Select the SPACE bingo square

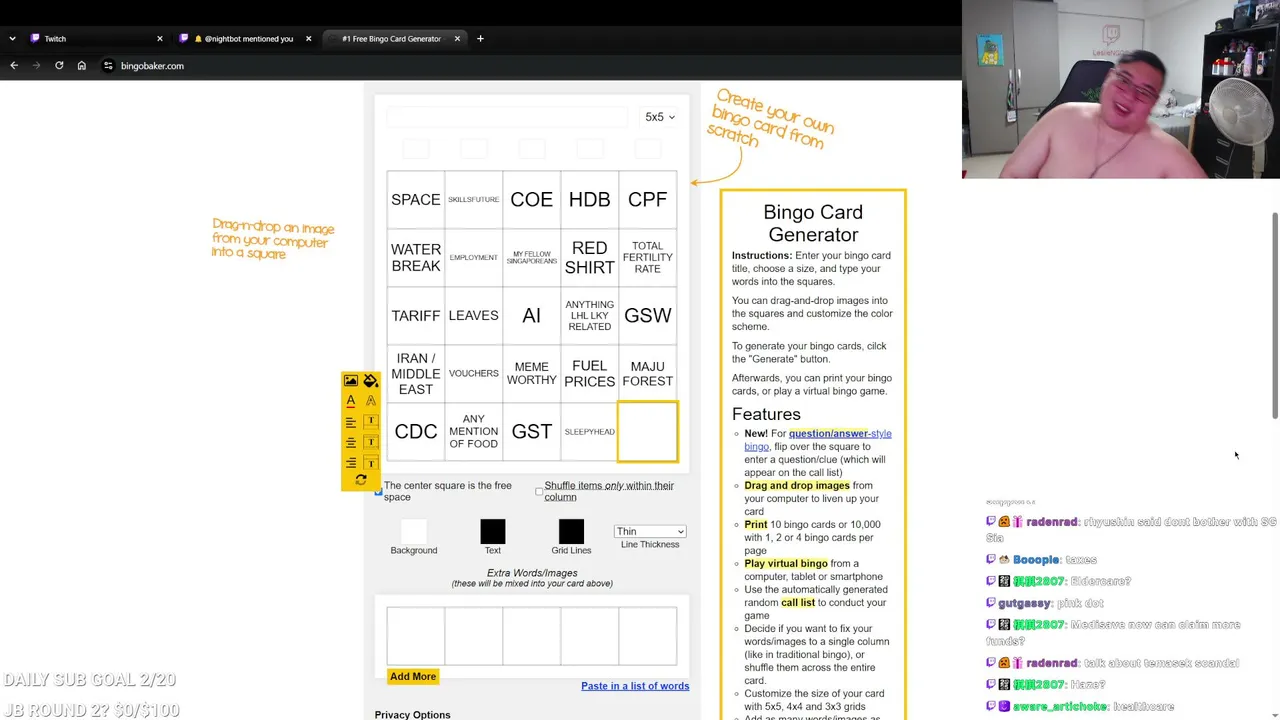tap(416, 200)
